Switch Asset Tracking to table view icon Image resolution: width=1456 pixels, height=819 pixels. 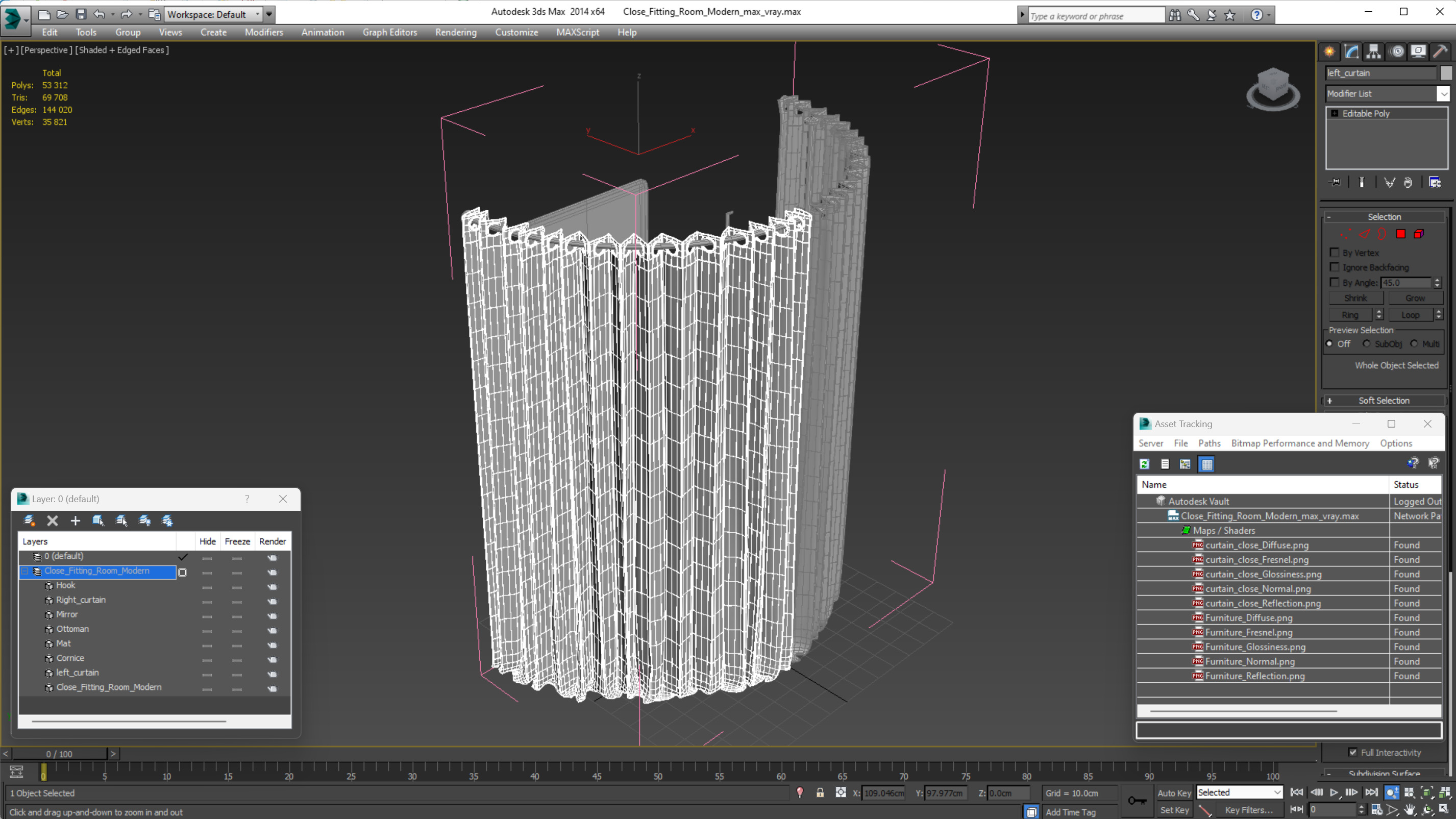[x=1207, y=464]
